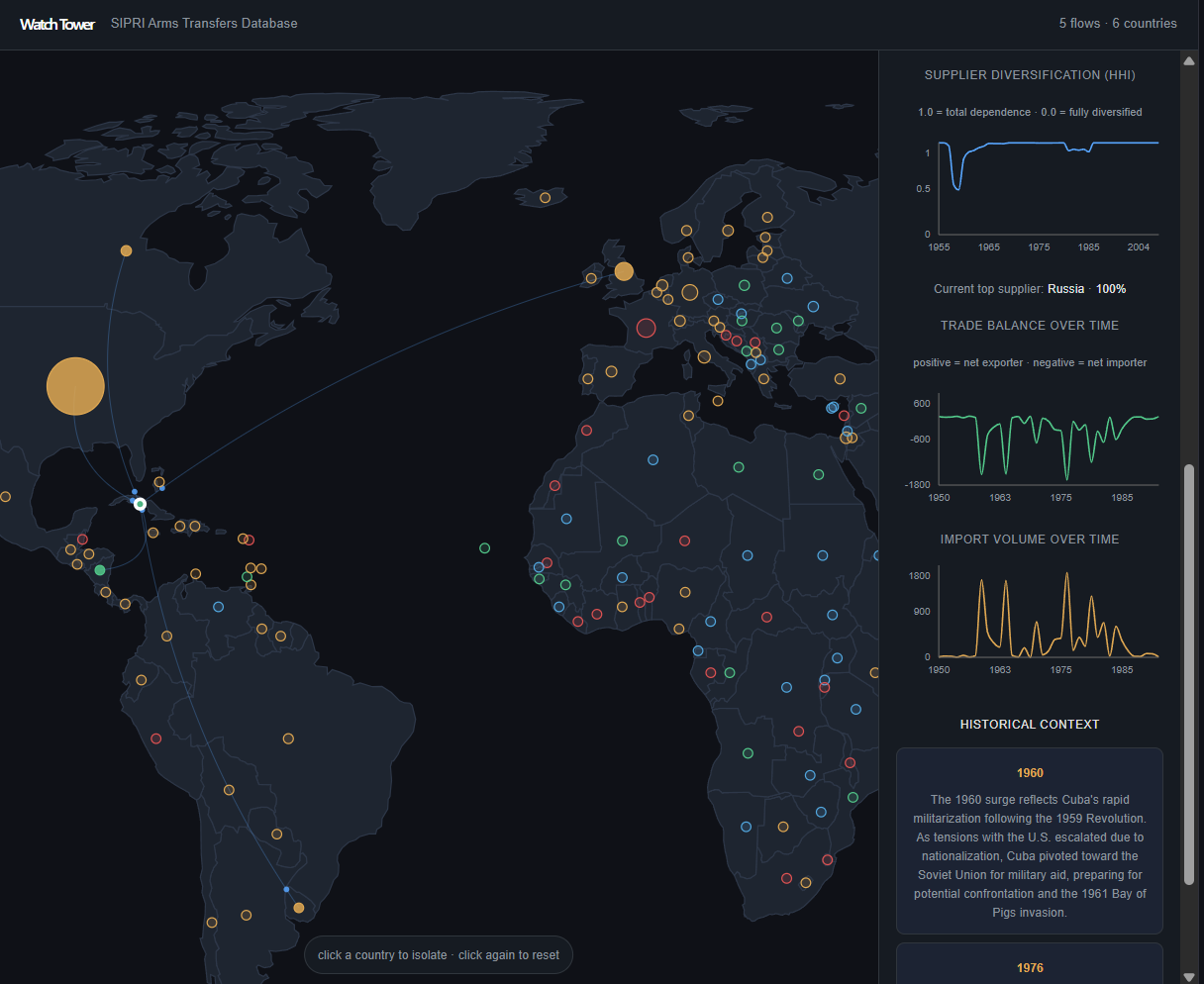Click the green Cape Verde marker in the Atlantic

click(x=484, y=547)
